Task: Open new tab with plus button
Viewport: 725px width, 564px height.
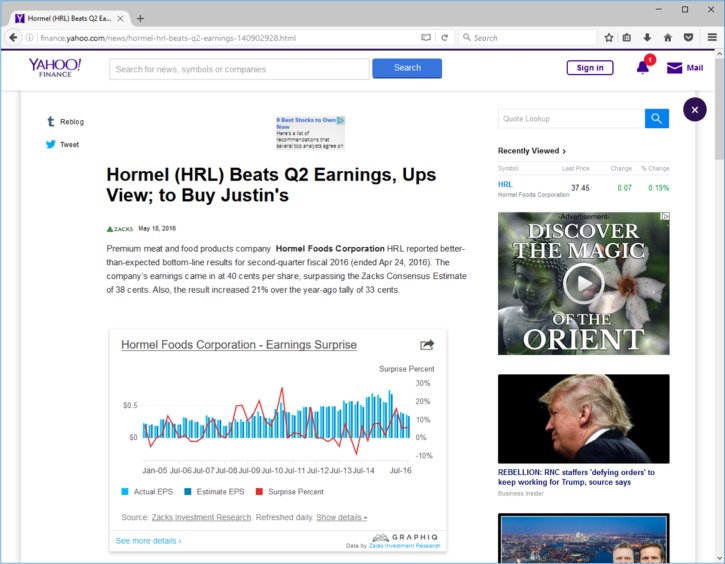Action: coord(141,18)
